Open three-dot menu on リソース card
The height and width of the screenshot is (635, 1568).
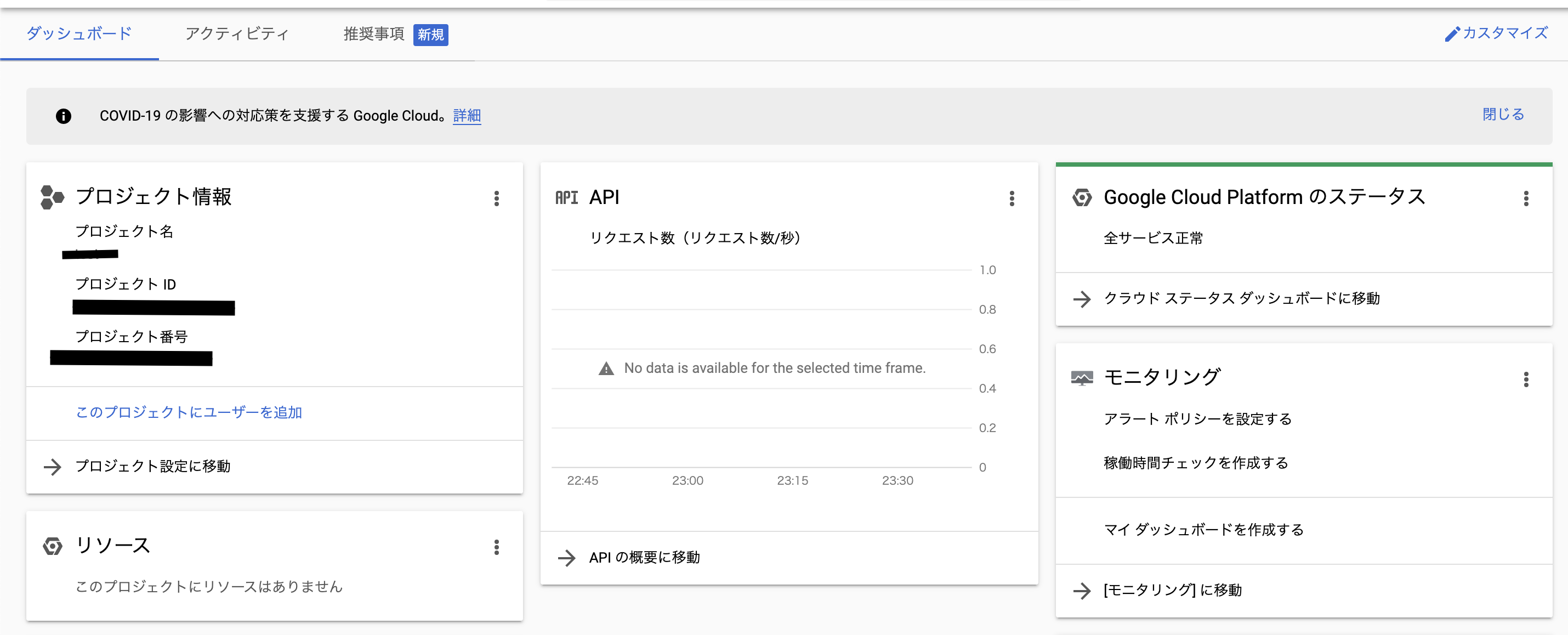click(x=497, y=547)
